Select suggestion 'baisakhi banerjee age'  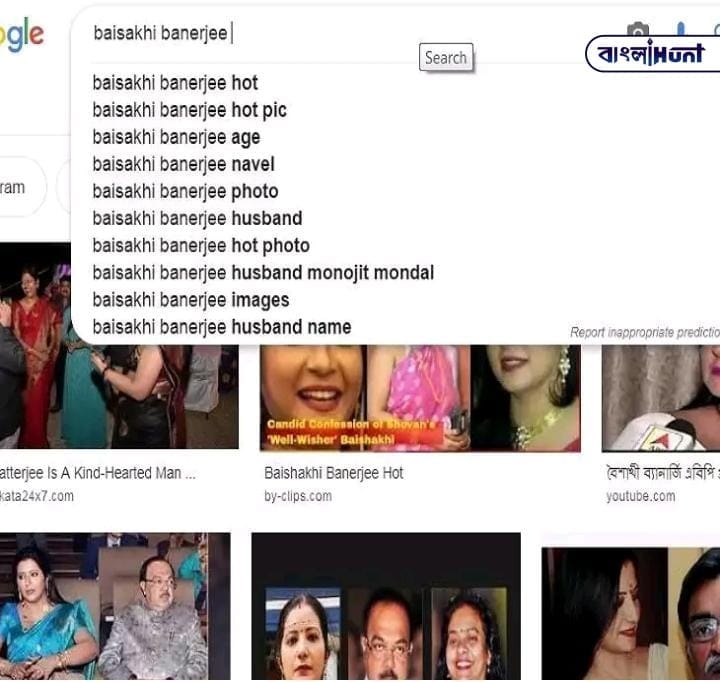(176, 137)
